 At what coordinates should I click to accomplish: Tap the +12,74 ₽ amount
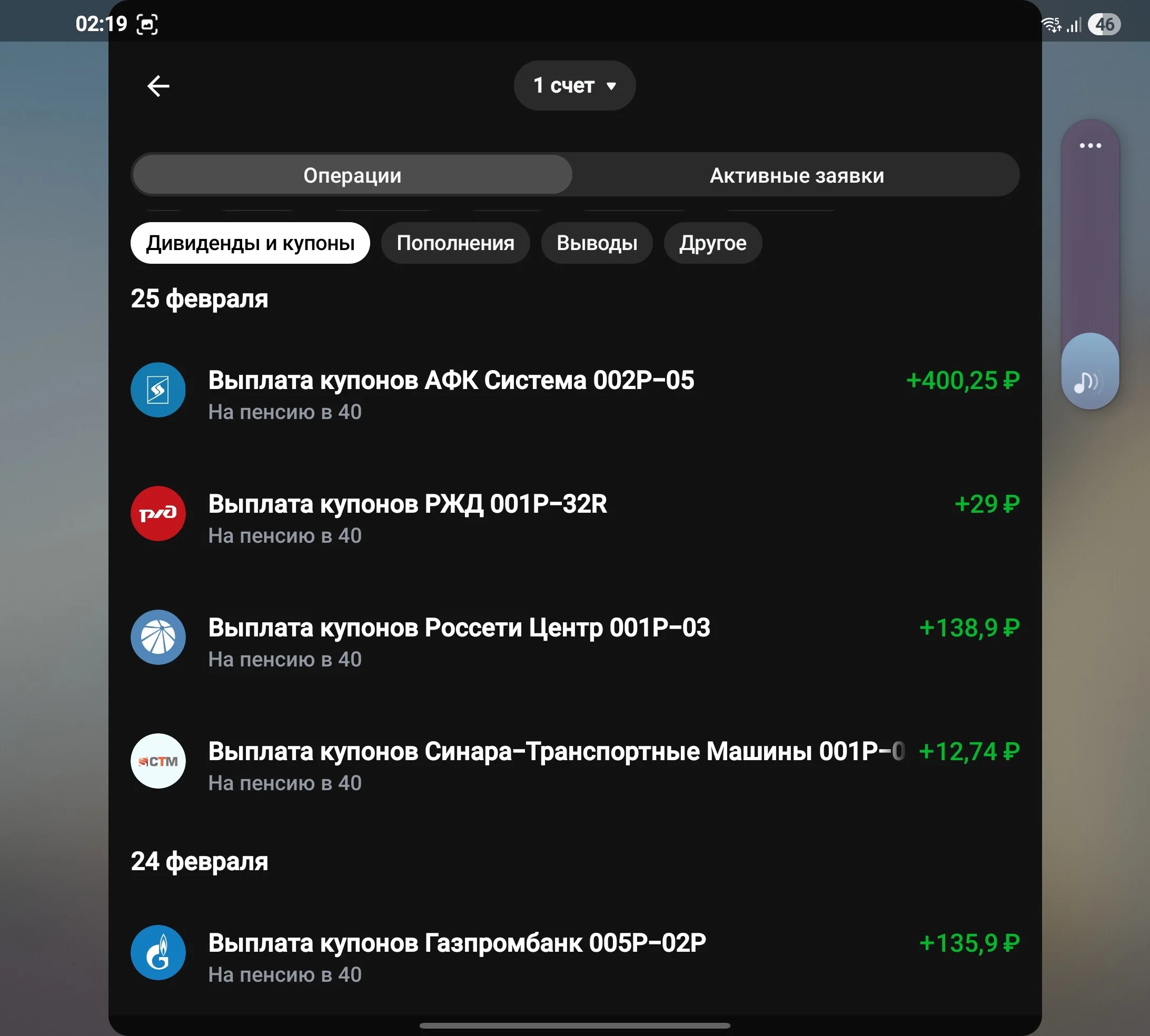click(x=969, y=751)
